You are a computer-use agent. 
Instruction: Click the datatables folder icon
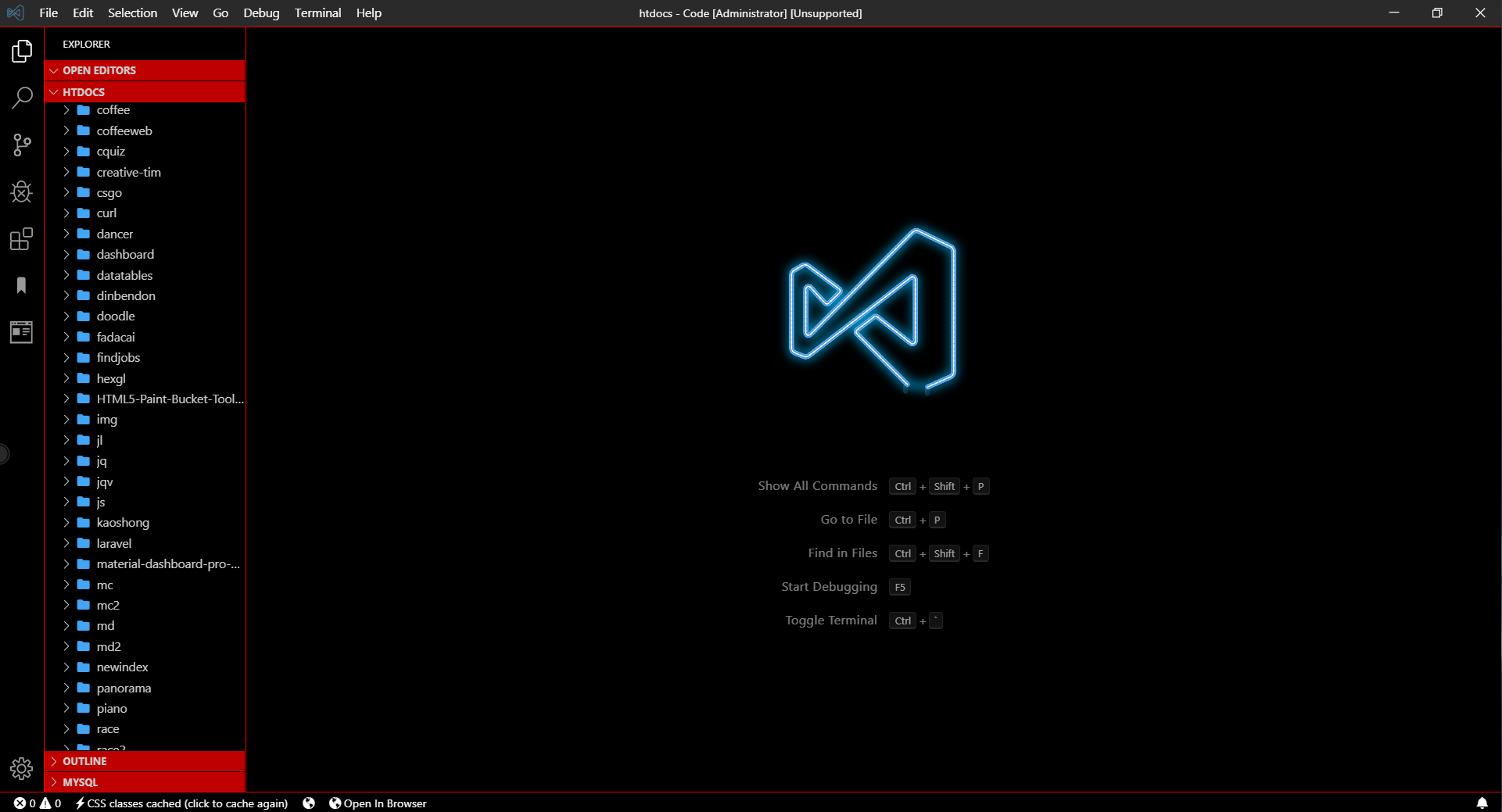(84, 275)
